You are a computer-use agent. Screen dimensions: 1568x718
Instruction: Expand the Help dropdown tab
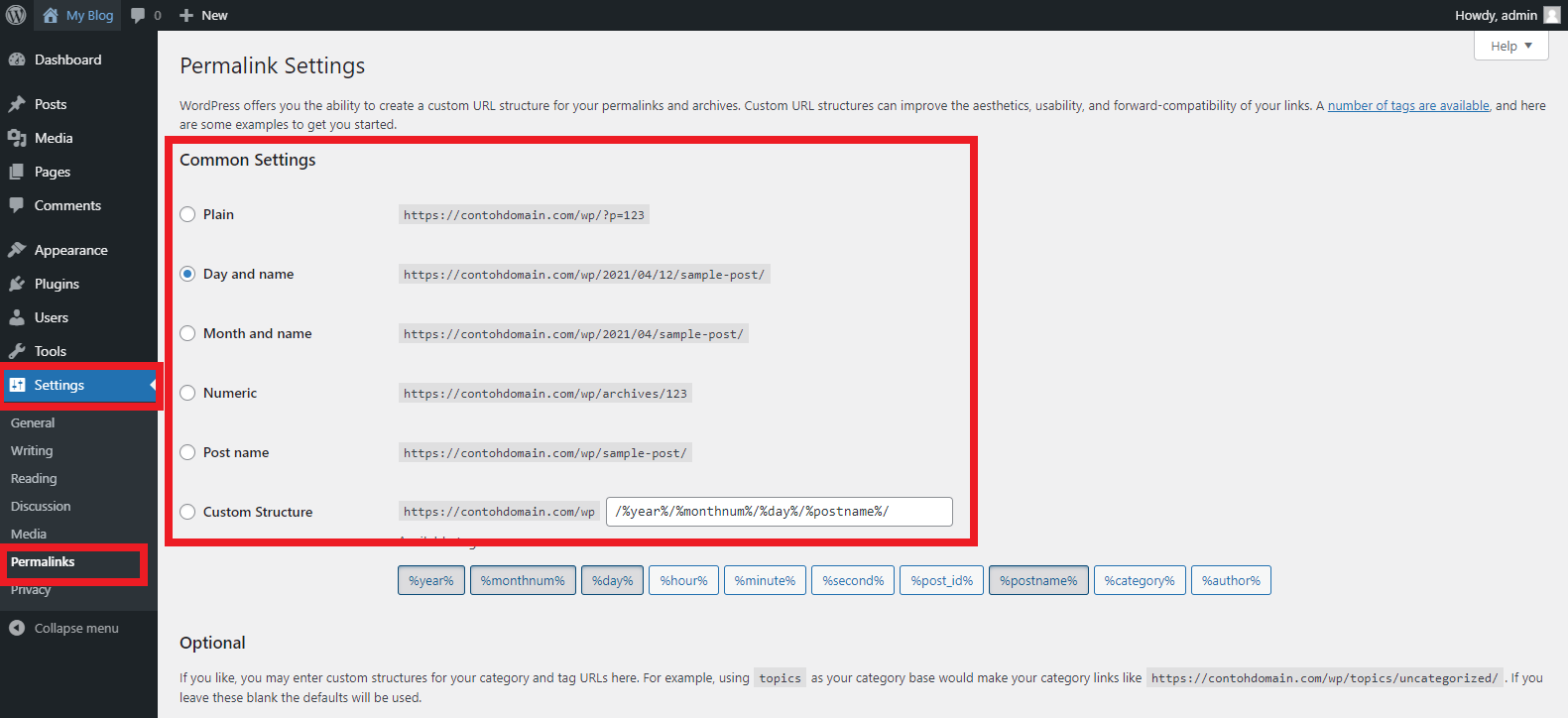pos(1510,46)
